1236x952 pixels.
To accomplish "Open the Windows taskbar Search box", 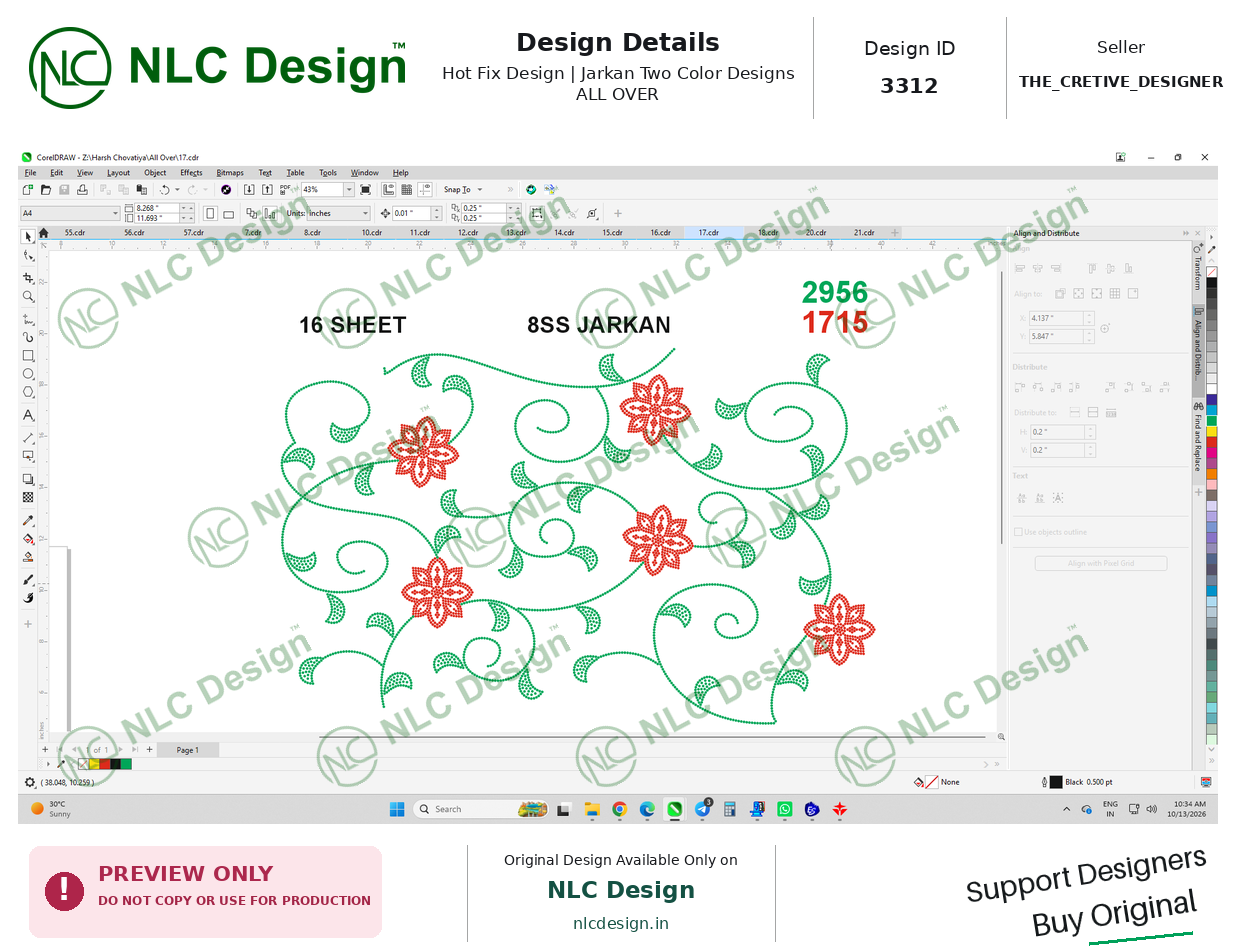I will pos(481,809).
